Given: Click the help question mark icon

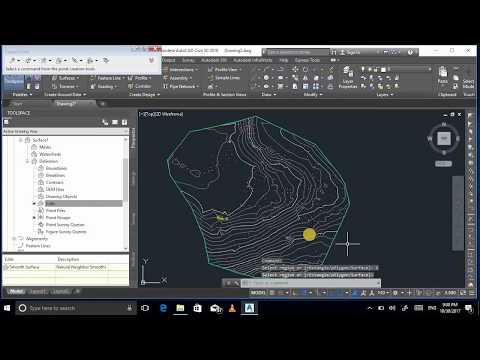Looking at the screenshot, I should pyautogui.click(x=410, y=52).
